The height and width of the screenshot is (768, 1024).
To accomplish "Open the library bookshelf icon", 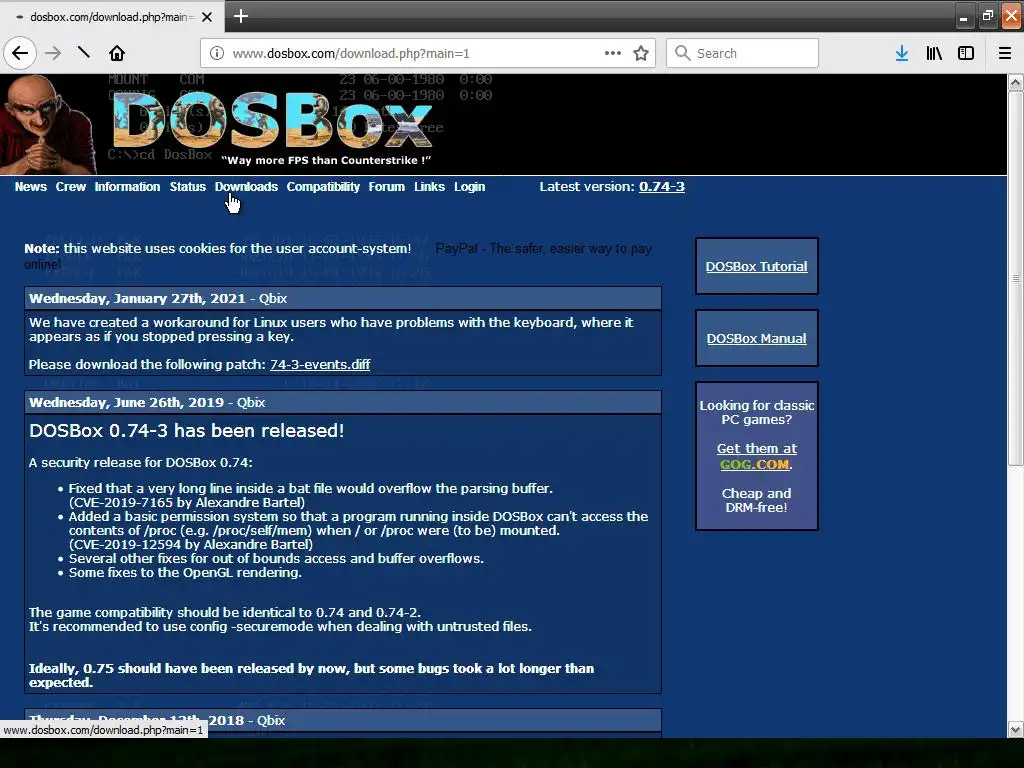I will [x=934, y=53].
